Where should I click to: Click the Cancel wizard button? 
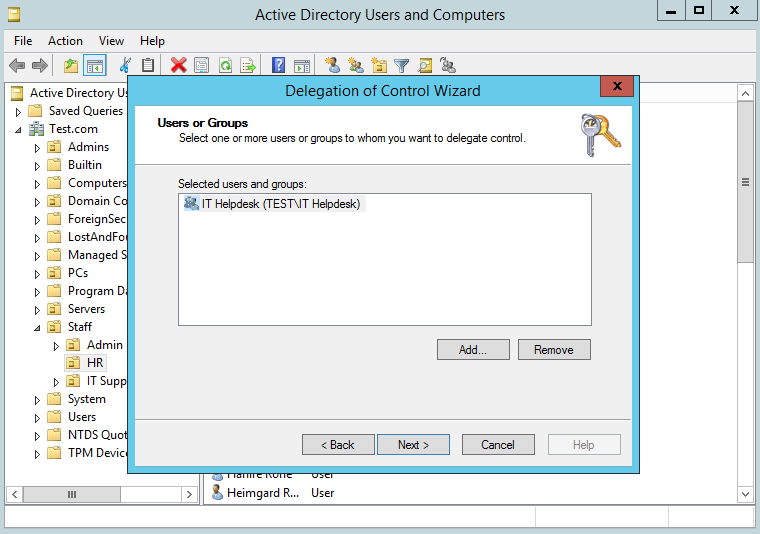click(498, 444)
